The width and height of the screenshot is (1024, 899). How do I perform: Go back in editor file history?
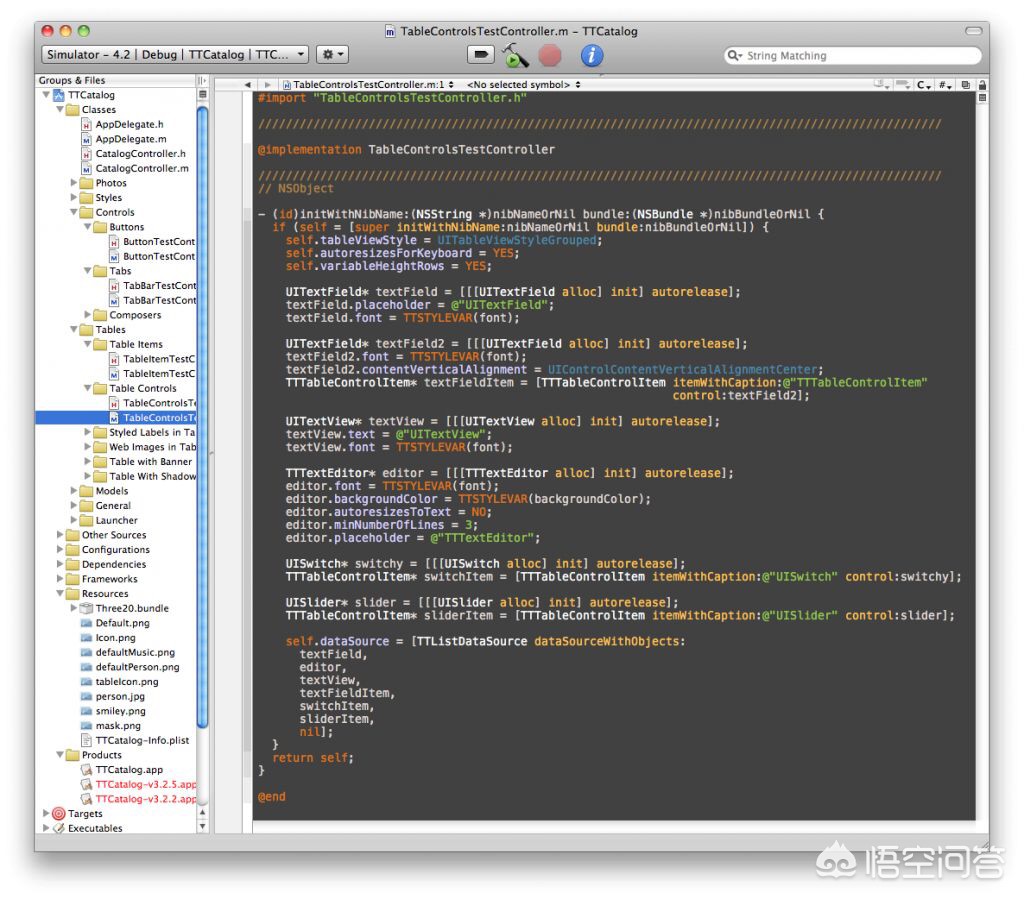(x=248, y=85)
